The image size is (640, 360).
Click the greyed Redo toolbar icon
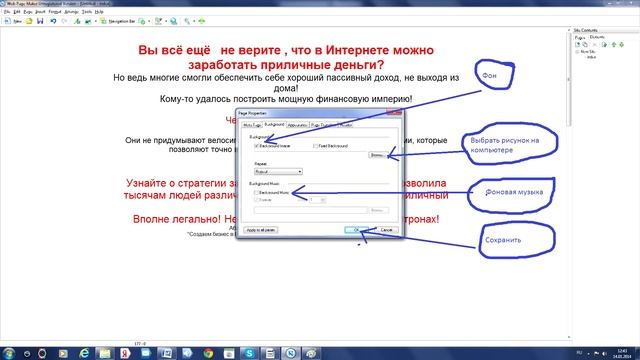64,21
